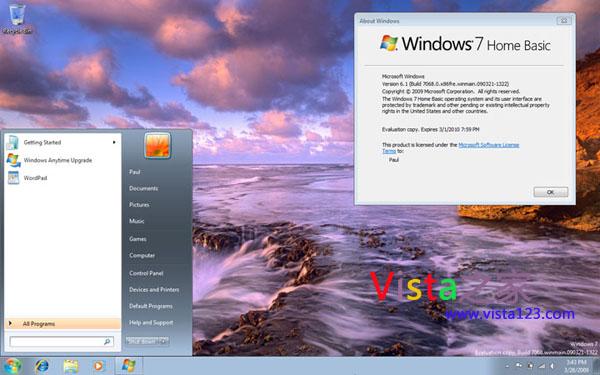Click the search magnifier icon in Start menu

[x=107, y=341]
